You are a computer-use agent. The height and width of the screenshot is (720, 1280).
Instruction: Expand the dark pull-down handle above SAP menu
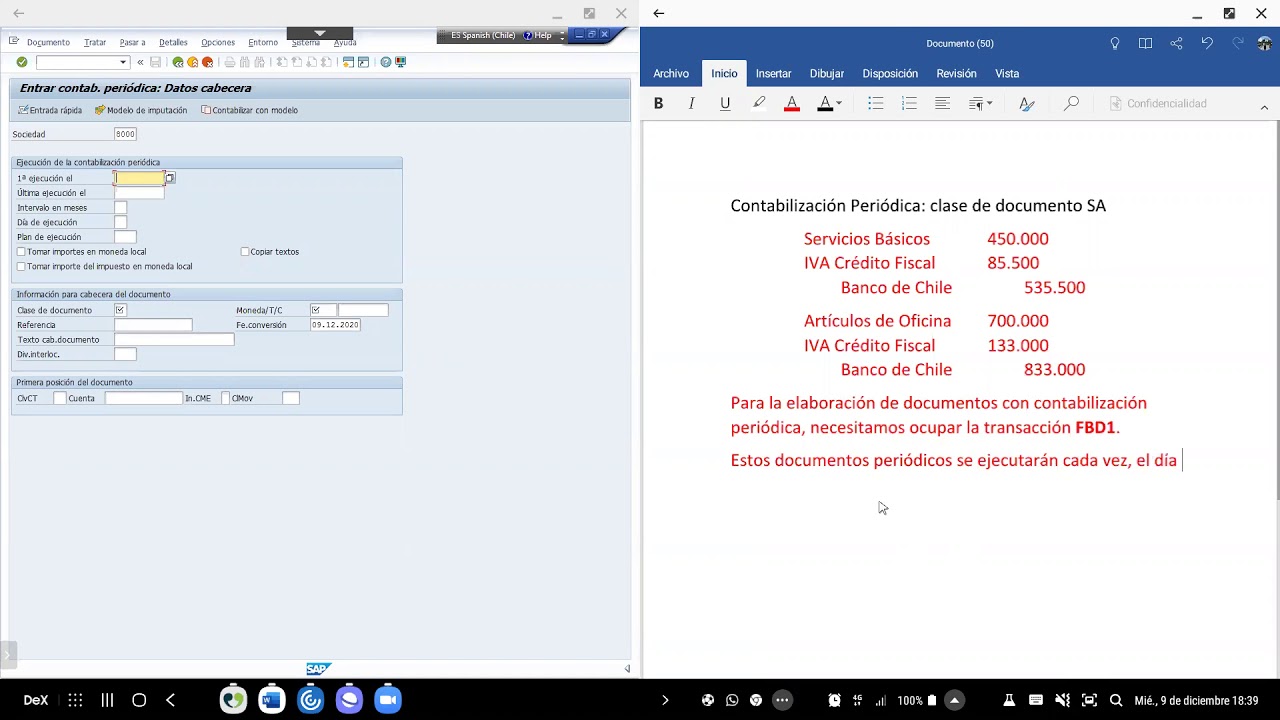(320, 33)
